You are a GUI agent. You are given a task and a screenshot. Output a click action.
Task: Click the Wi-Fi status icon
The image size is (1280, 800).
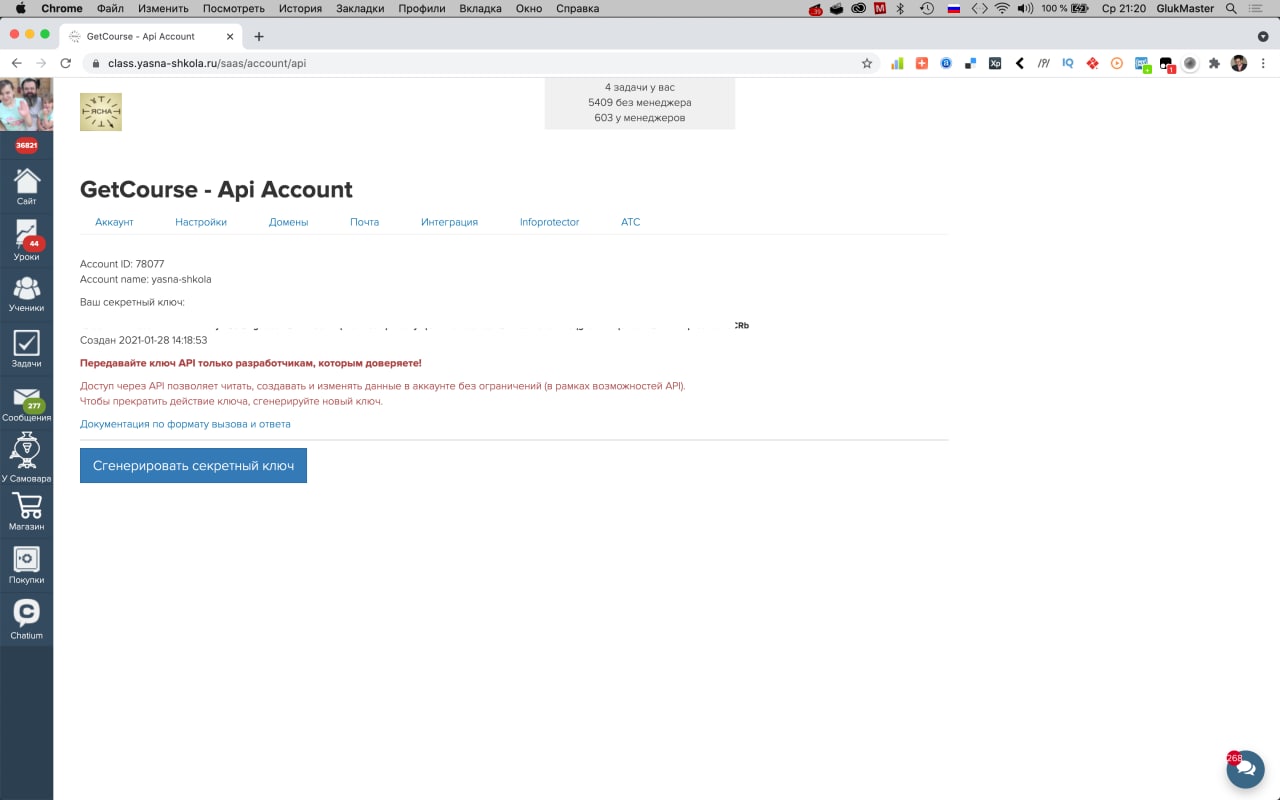[1002, 8]
